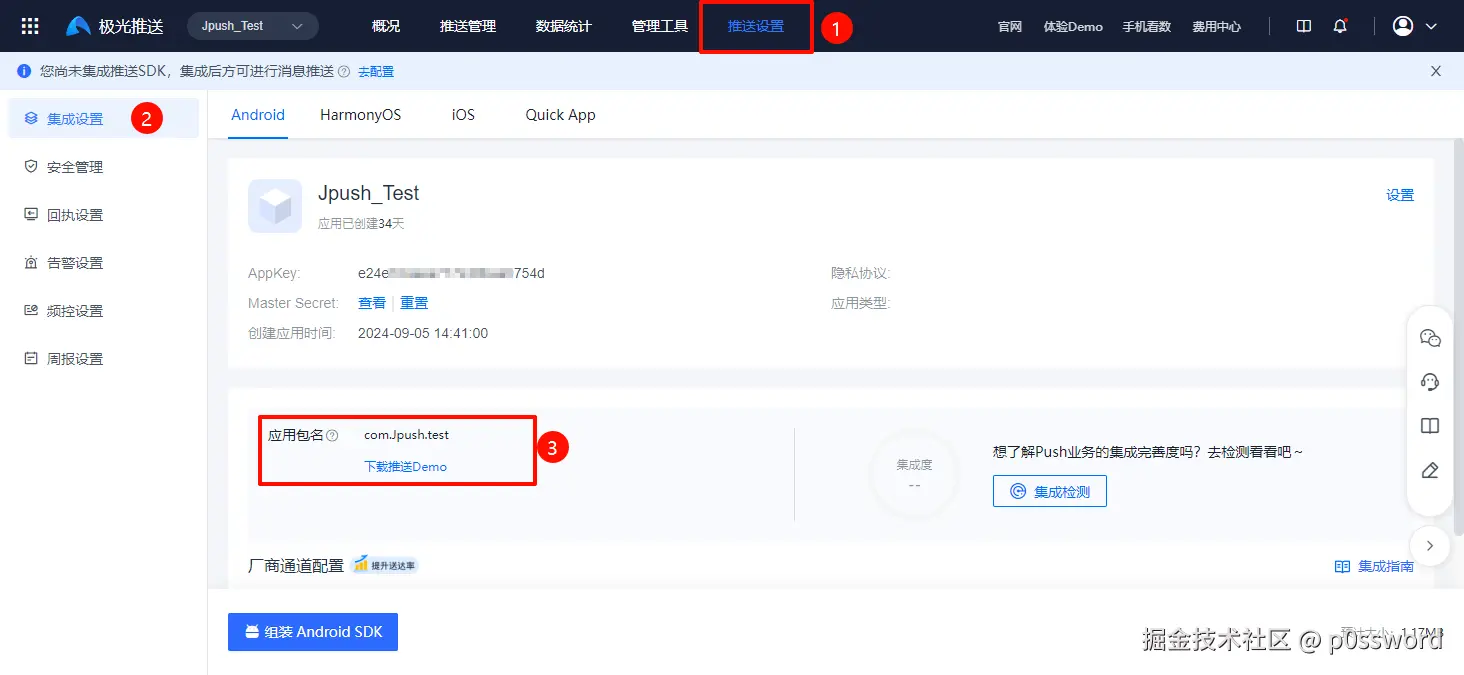
Task: Select the 推送设置 menu
Action: [x=756, y=26]
